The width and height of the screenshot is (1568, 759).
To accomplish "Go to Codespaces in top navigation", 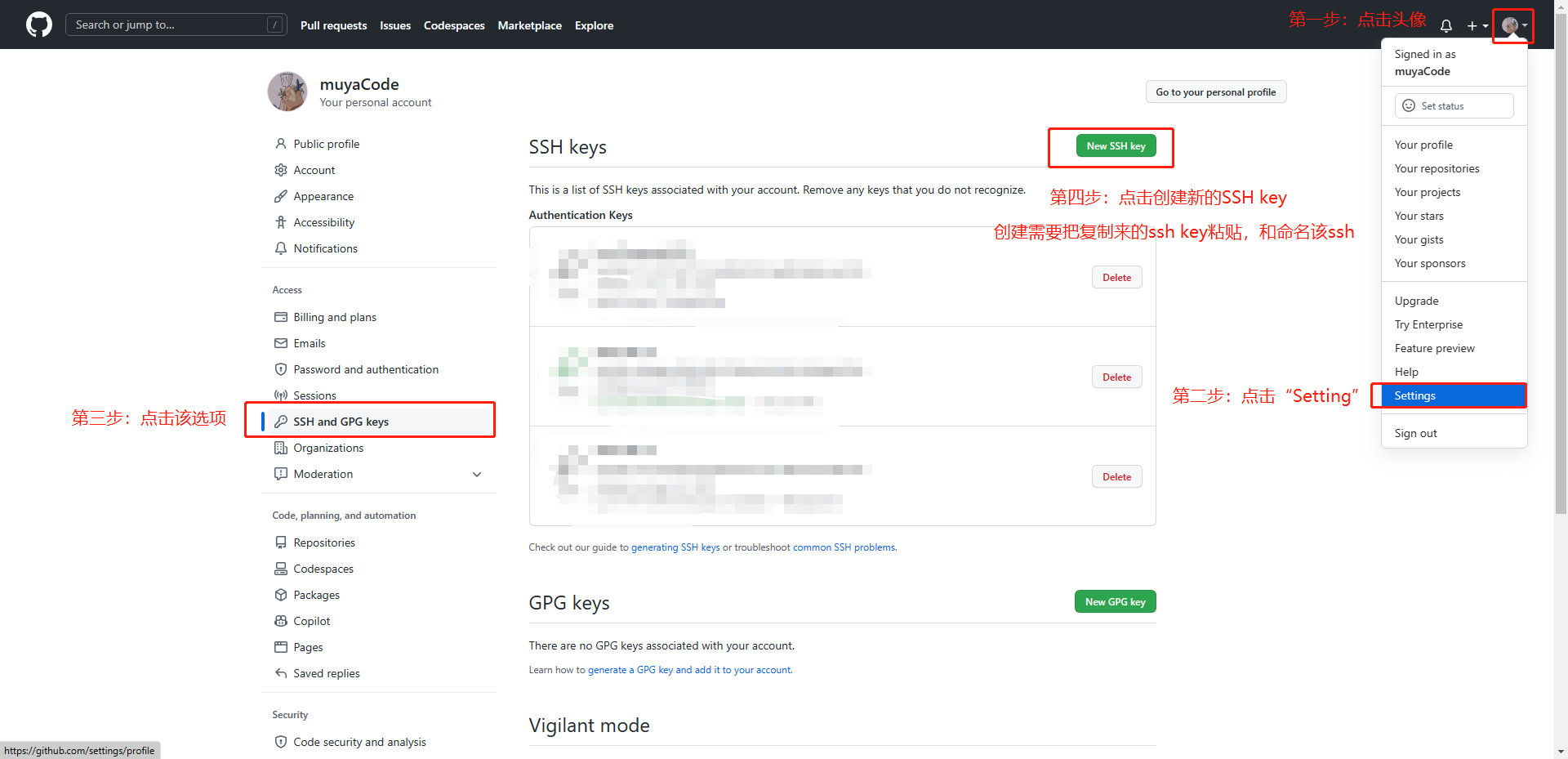I will click(454, 25).
